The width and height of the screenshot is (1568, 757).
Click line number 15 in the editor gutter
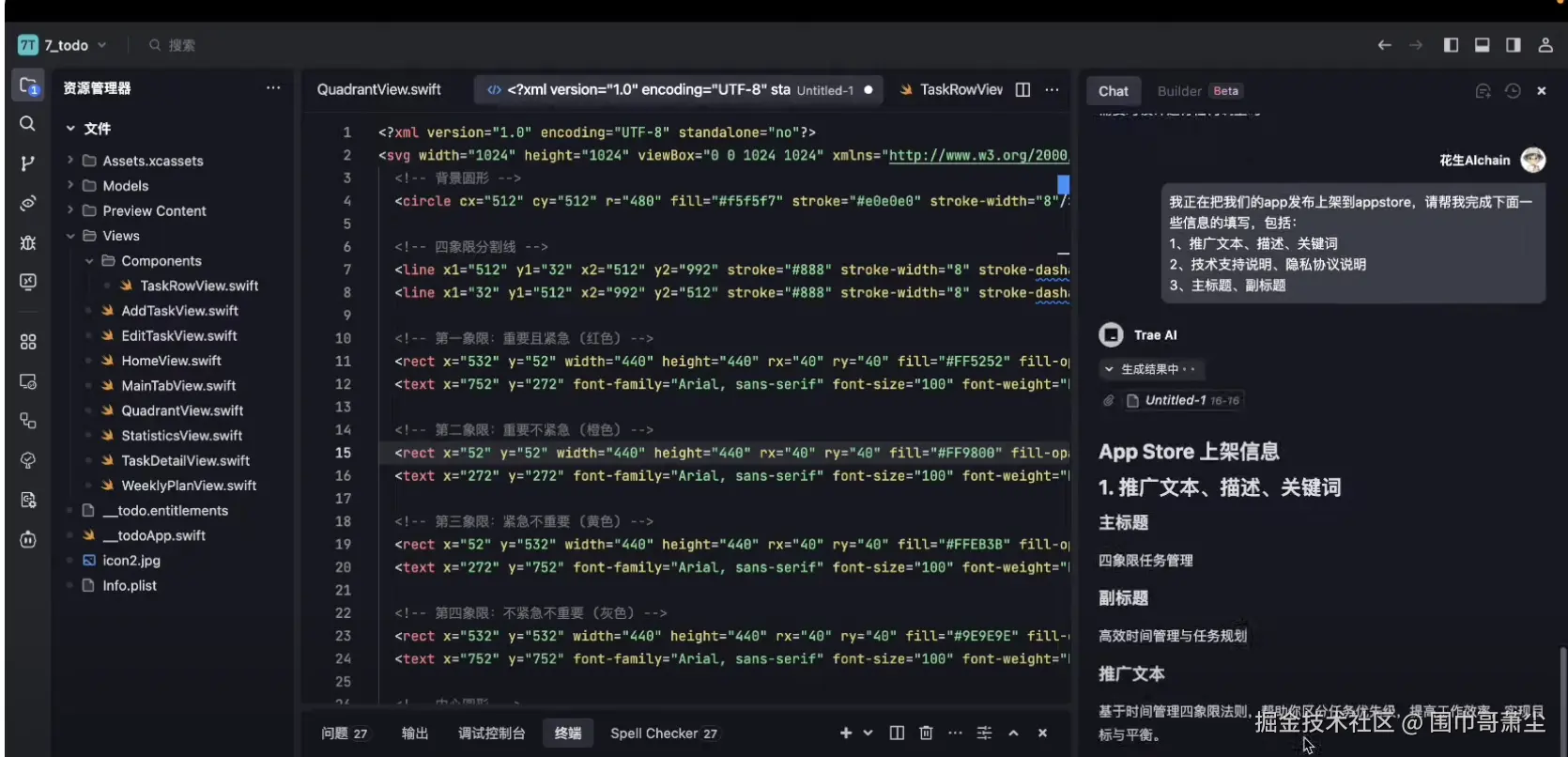(343, 453)
